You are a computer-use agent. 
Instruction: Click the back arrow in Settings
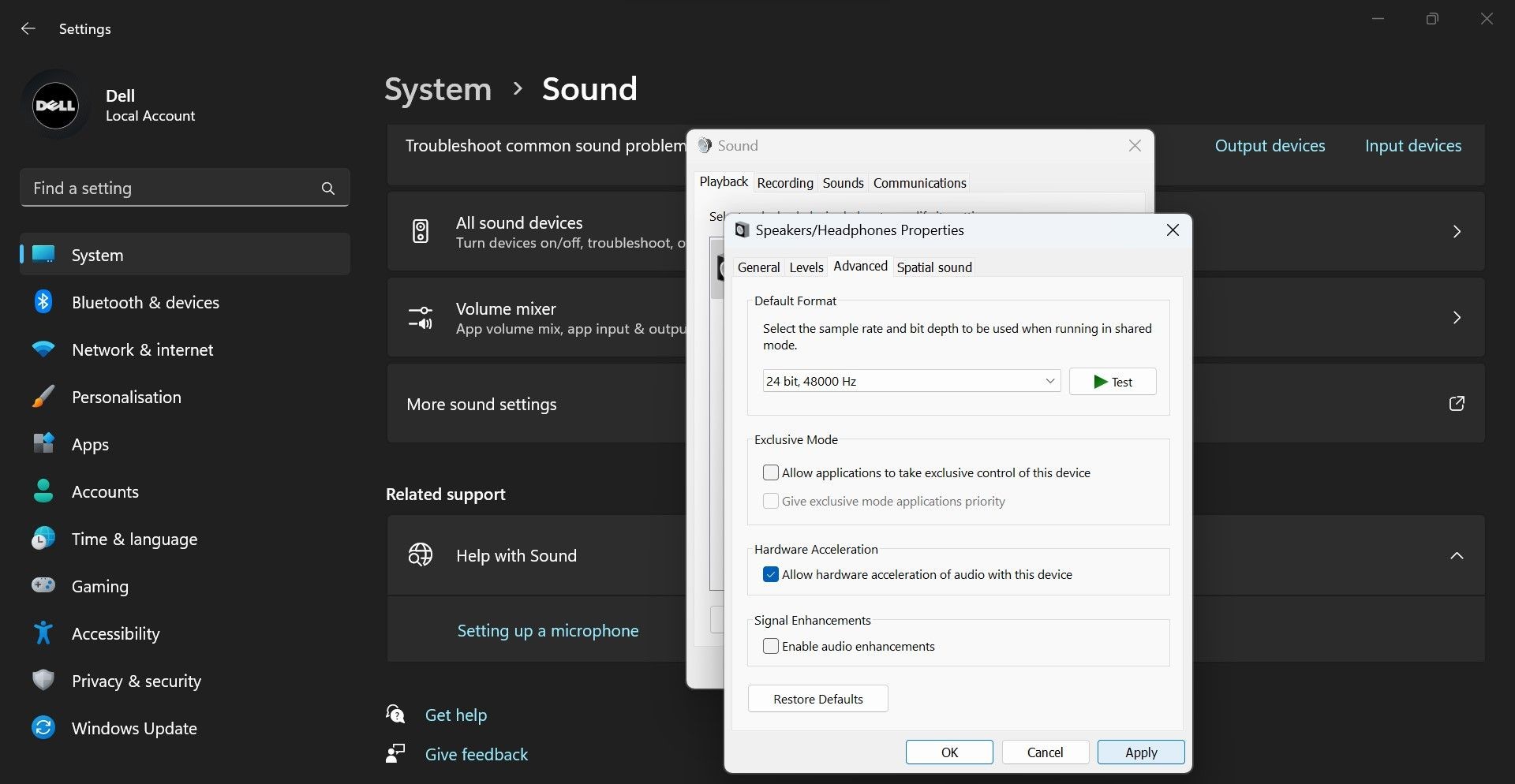click(x=28, y=28)
